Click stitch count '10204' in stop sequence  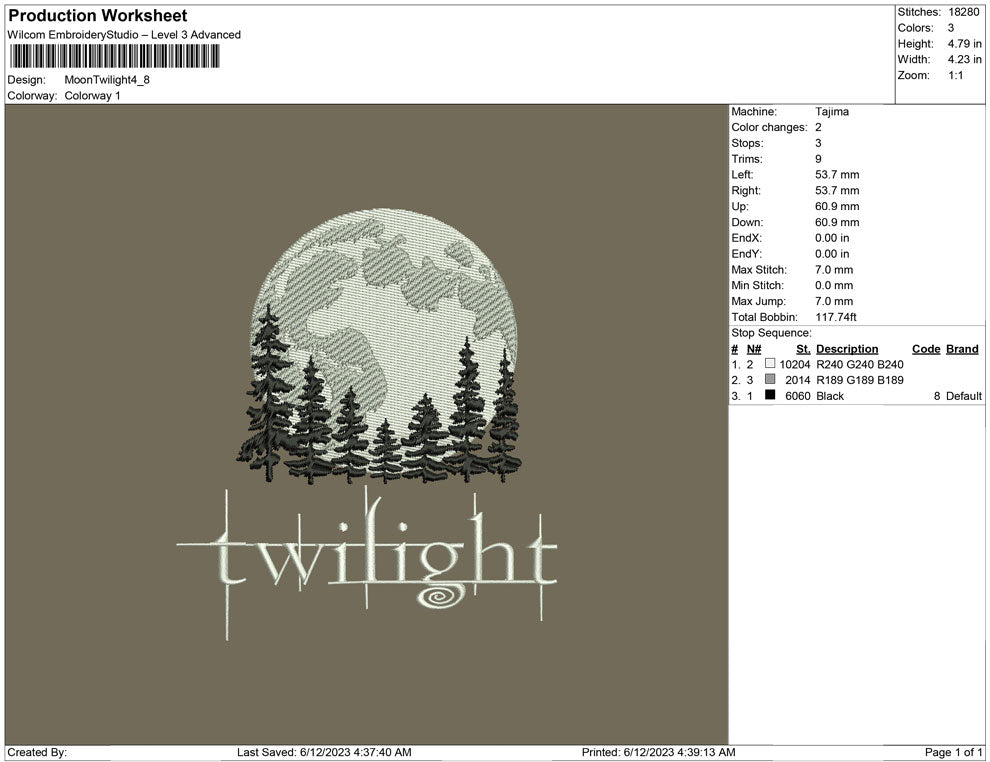794,364
